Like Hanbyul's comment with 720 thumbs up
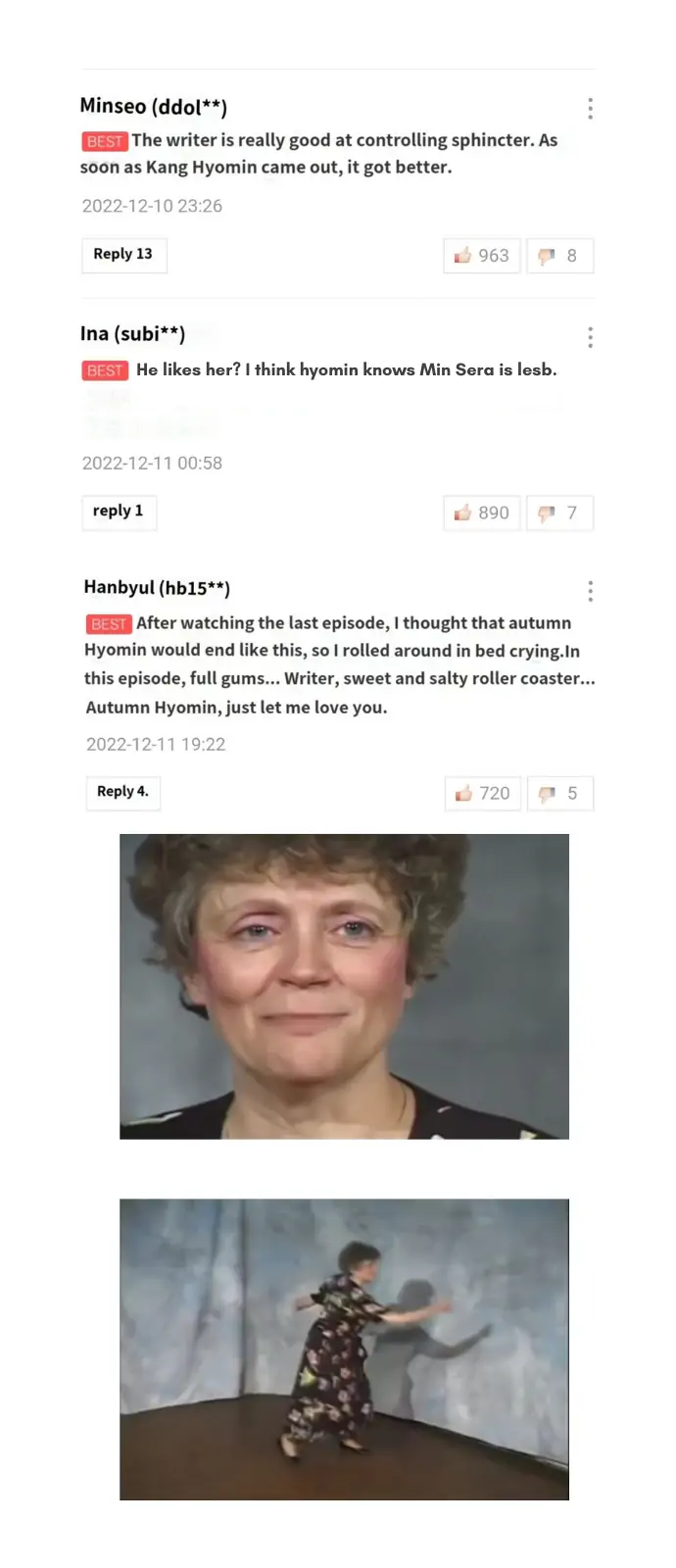 (x=483, y=793)
